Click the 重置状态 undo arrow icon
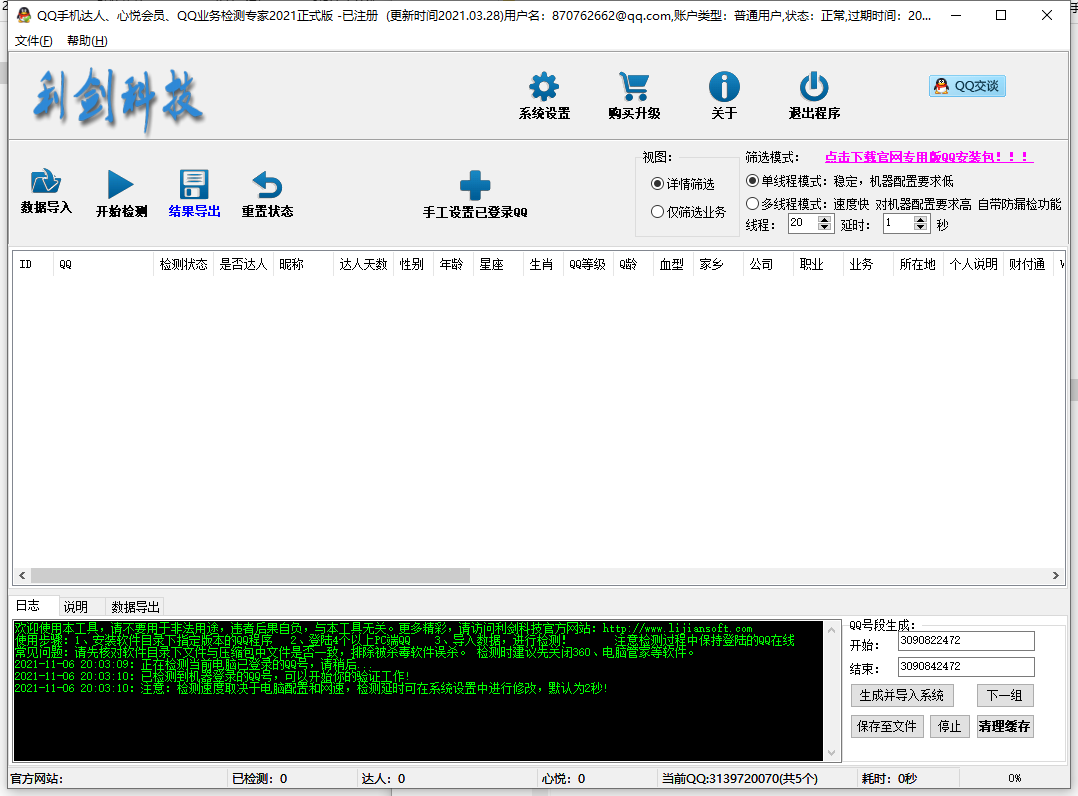This screenshot has height=796, width=1078. [267, 185]
